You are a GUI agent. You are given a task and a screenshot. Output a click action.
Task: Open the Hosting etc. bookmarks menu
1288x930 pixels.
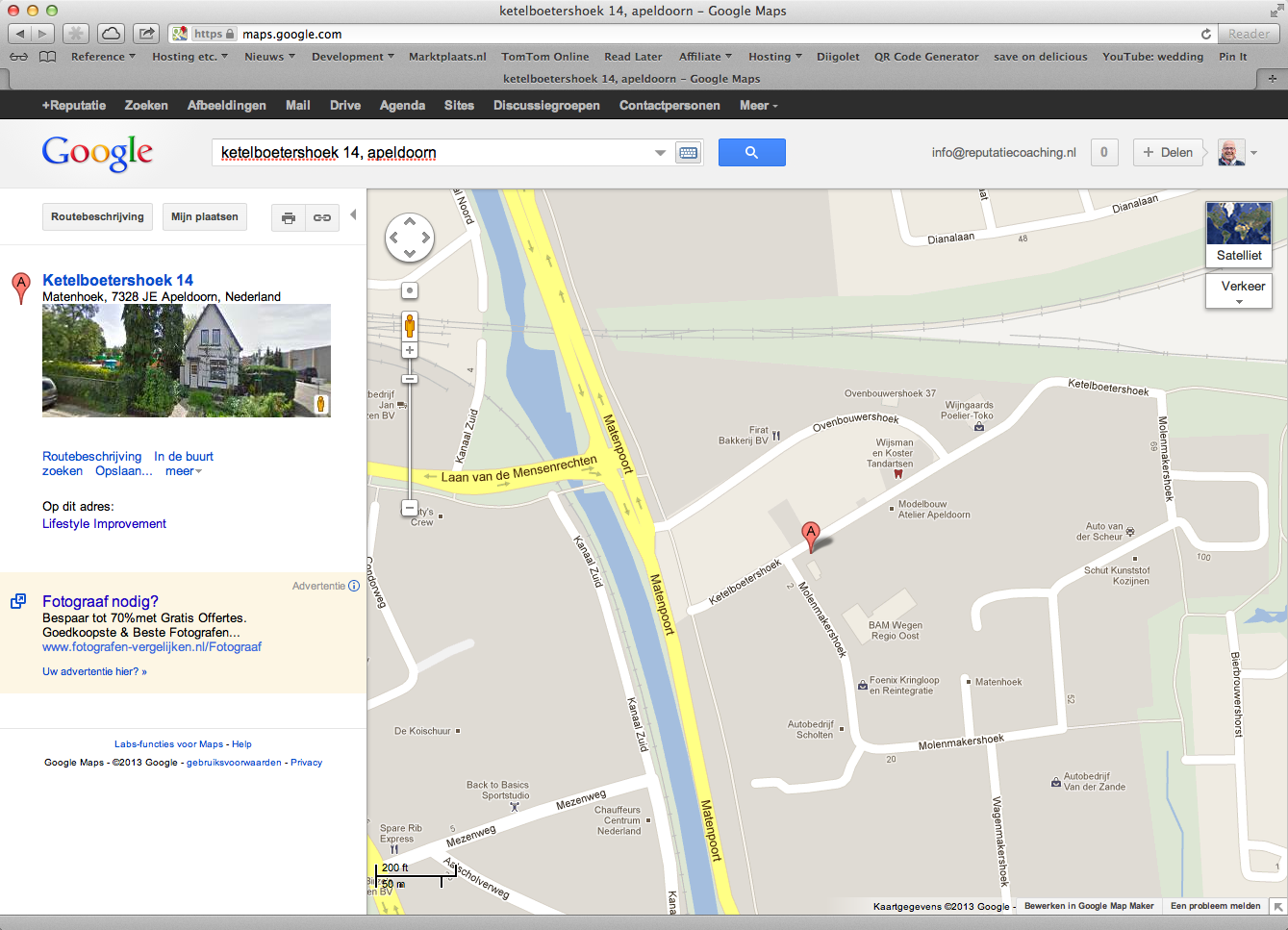tap(189, 57)
